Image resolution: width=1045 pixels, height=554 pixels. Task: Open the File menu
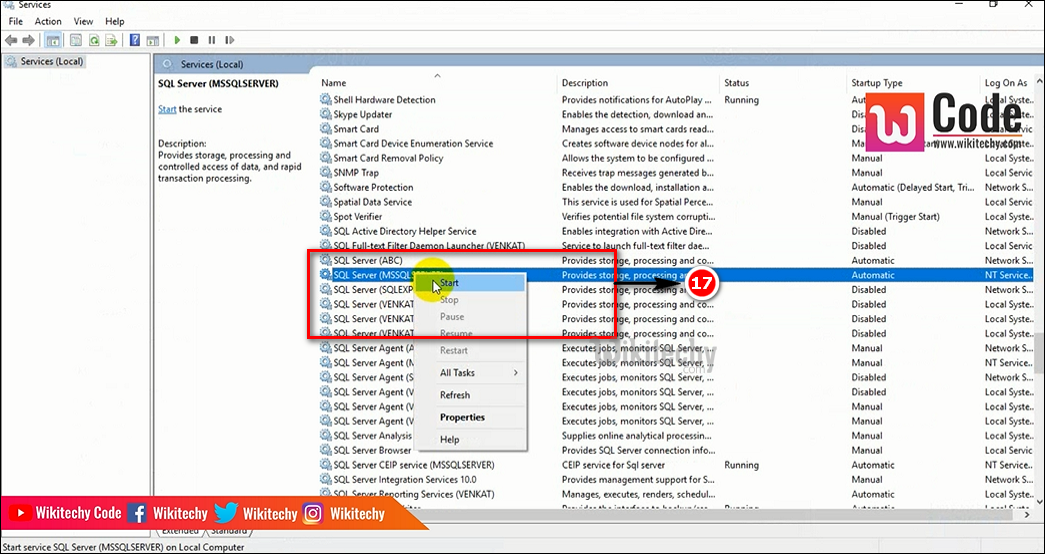[15, 21]
